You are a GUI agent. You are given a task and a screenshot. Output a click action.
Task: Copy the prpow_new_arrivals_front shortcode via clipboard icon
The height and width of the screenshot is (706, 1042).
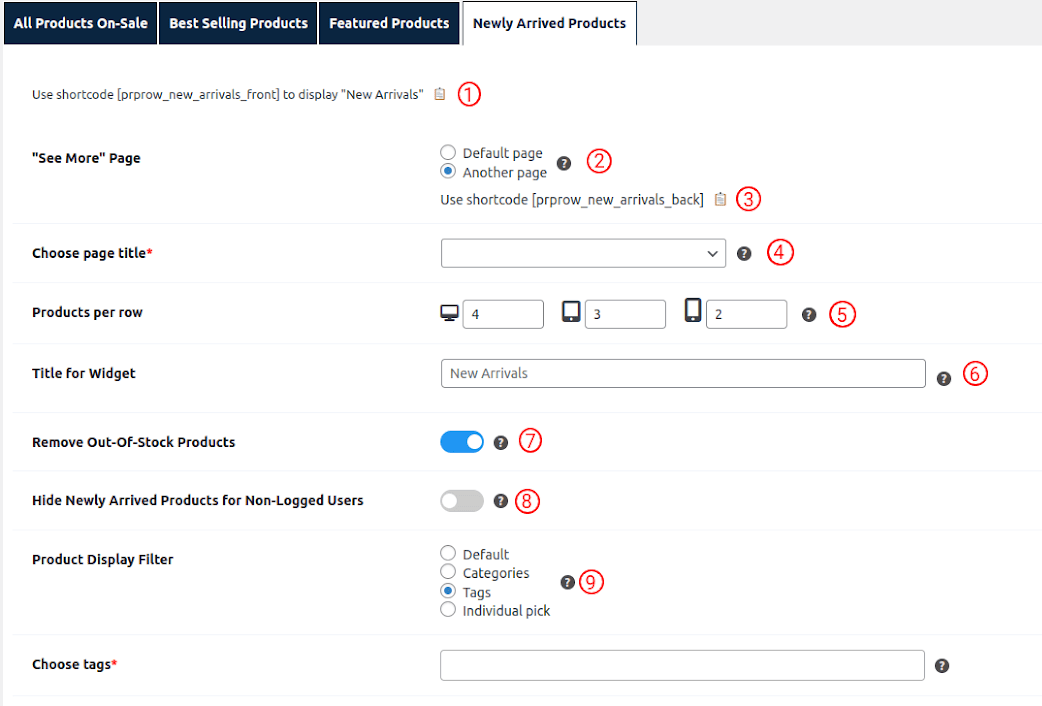[x=439, y=93]
